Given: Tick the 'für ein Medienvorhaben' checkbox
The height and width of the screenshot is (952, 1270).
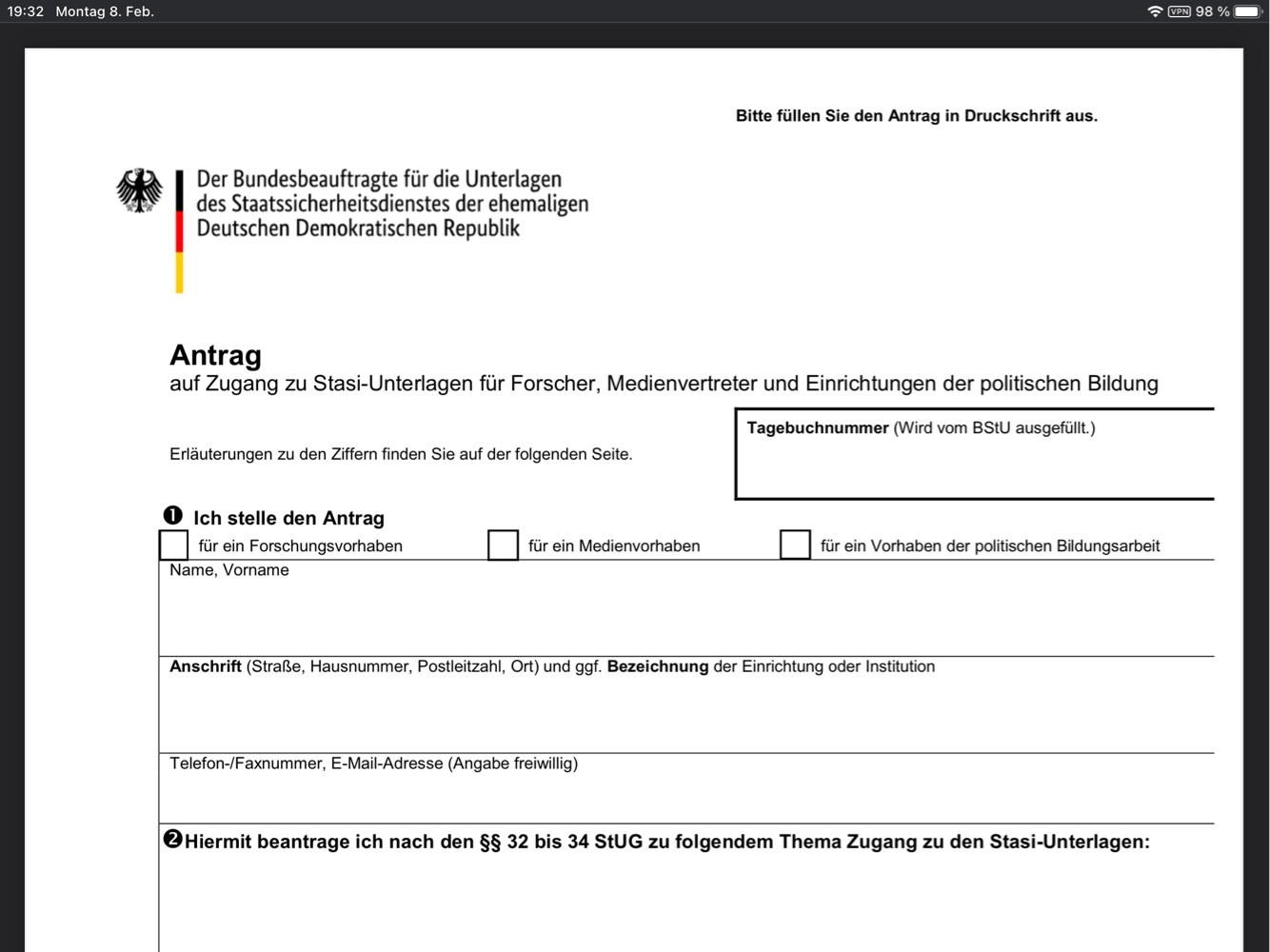Looking at the screenshot, I should click(x=503, y=545).
